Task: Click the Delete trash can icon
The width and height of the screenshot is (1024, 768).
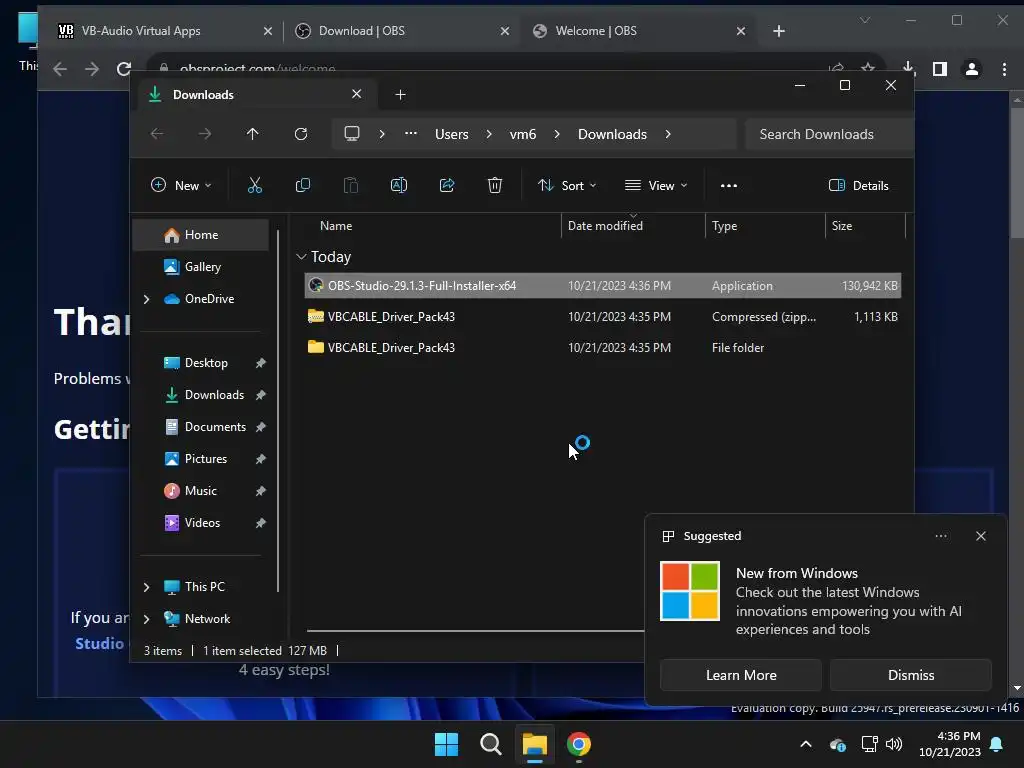Action: click(x=495, y=185)
